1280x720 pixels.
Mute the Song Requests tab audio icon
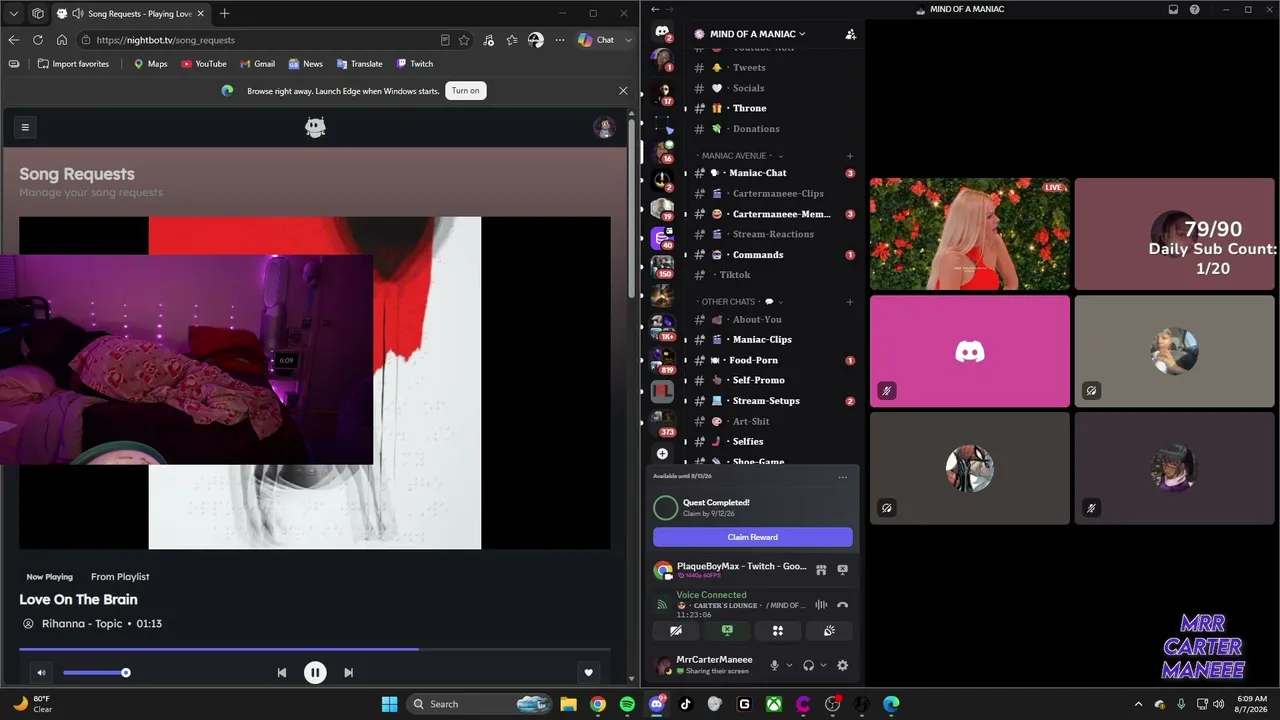(x=78, y=13)
